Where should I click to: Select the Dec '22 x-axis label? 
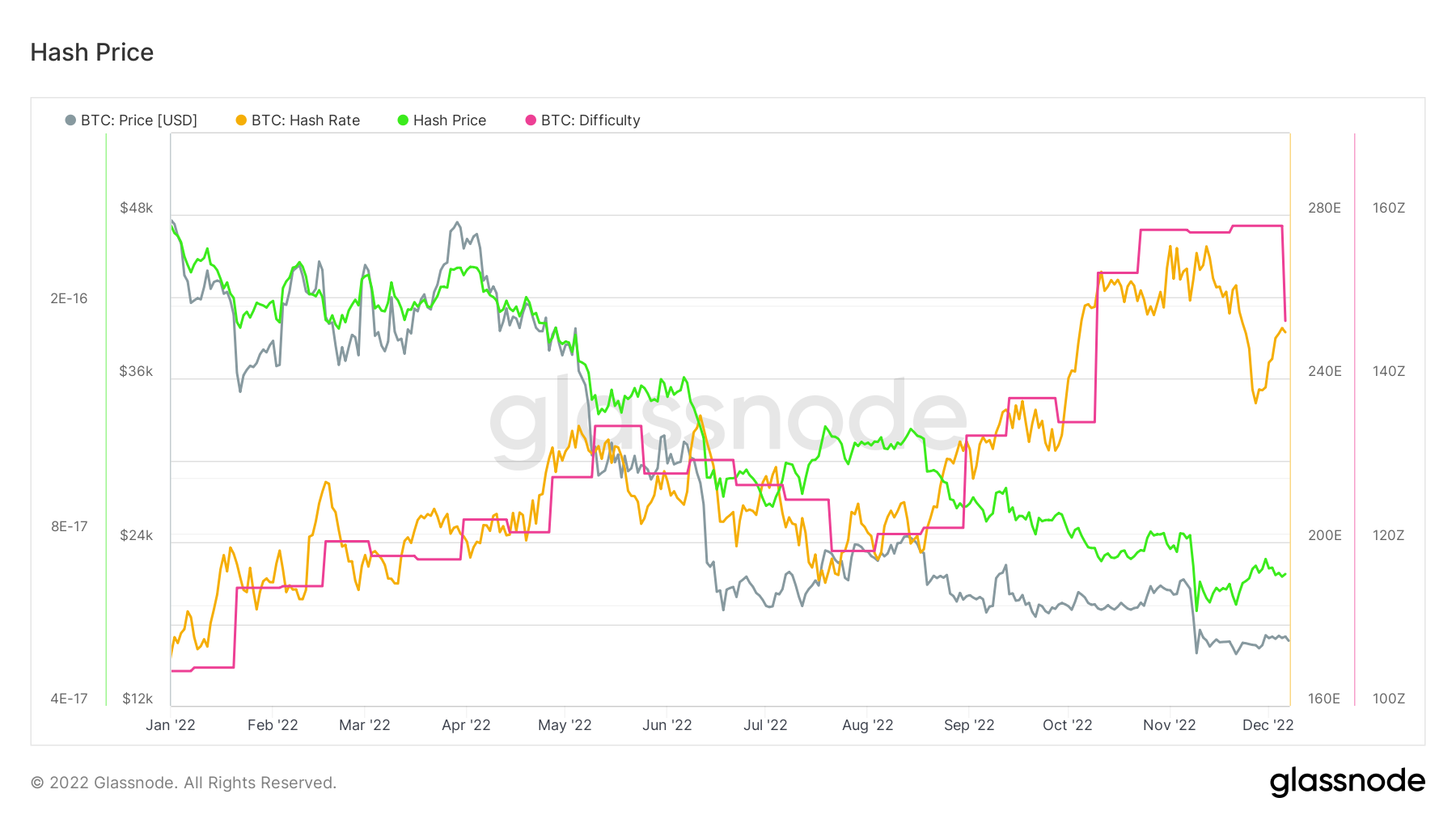(1268, 725)
